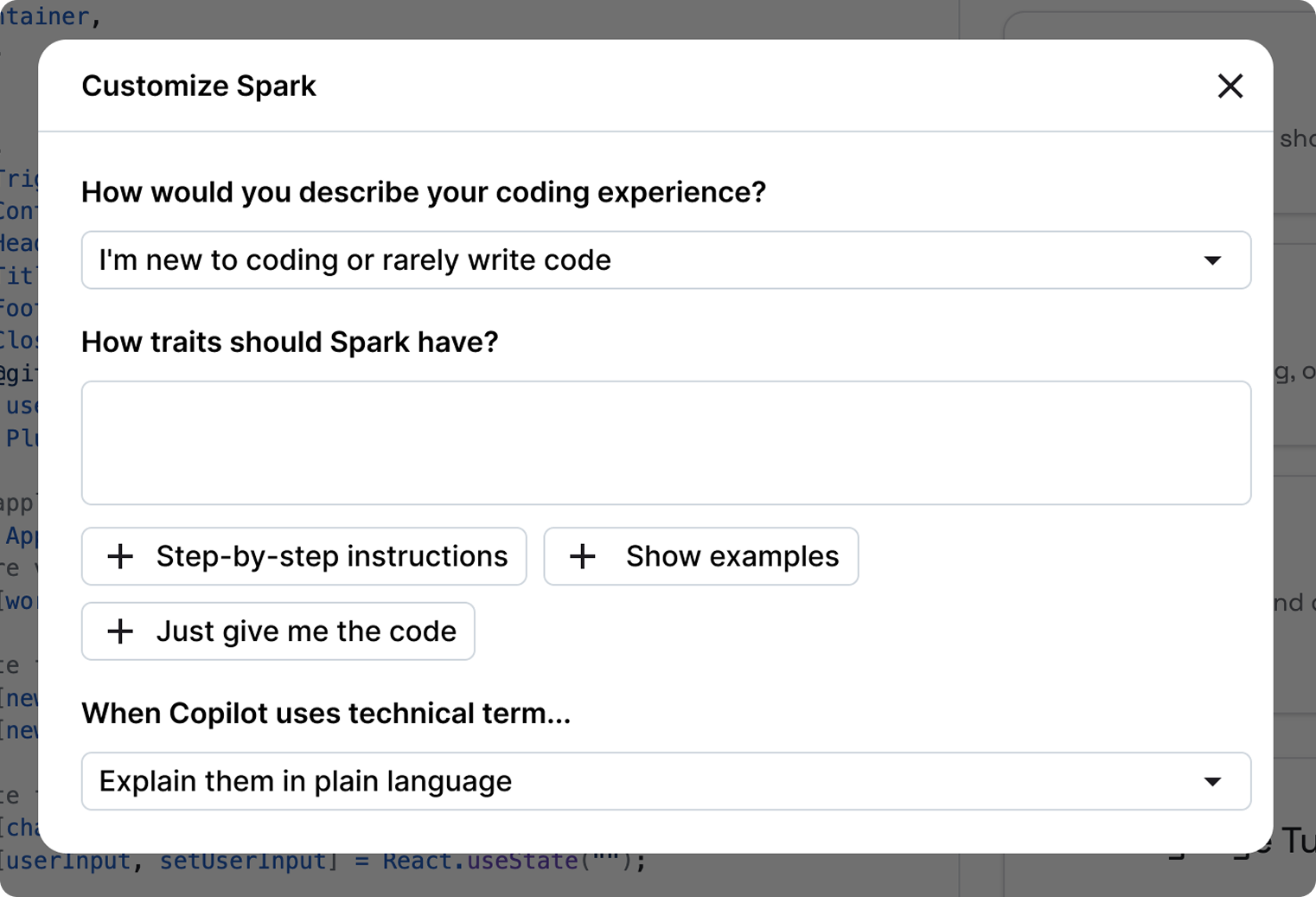The image size is (1316, 897).
Task: Click the React.useState code line behind dialog
Action: (323, 862)
